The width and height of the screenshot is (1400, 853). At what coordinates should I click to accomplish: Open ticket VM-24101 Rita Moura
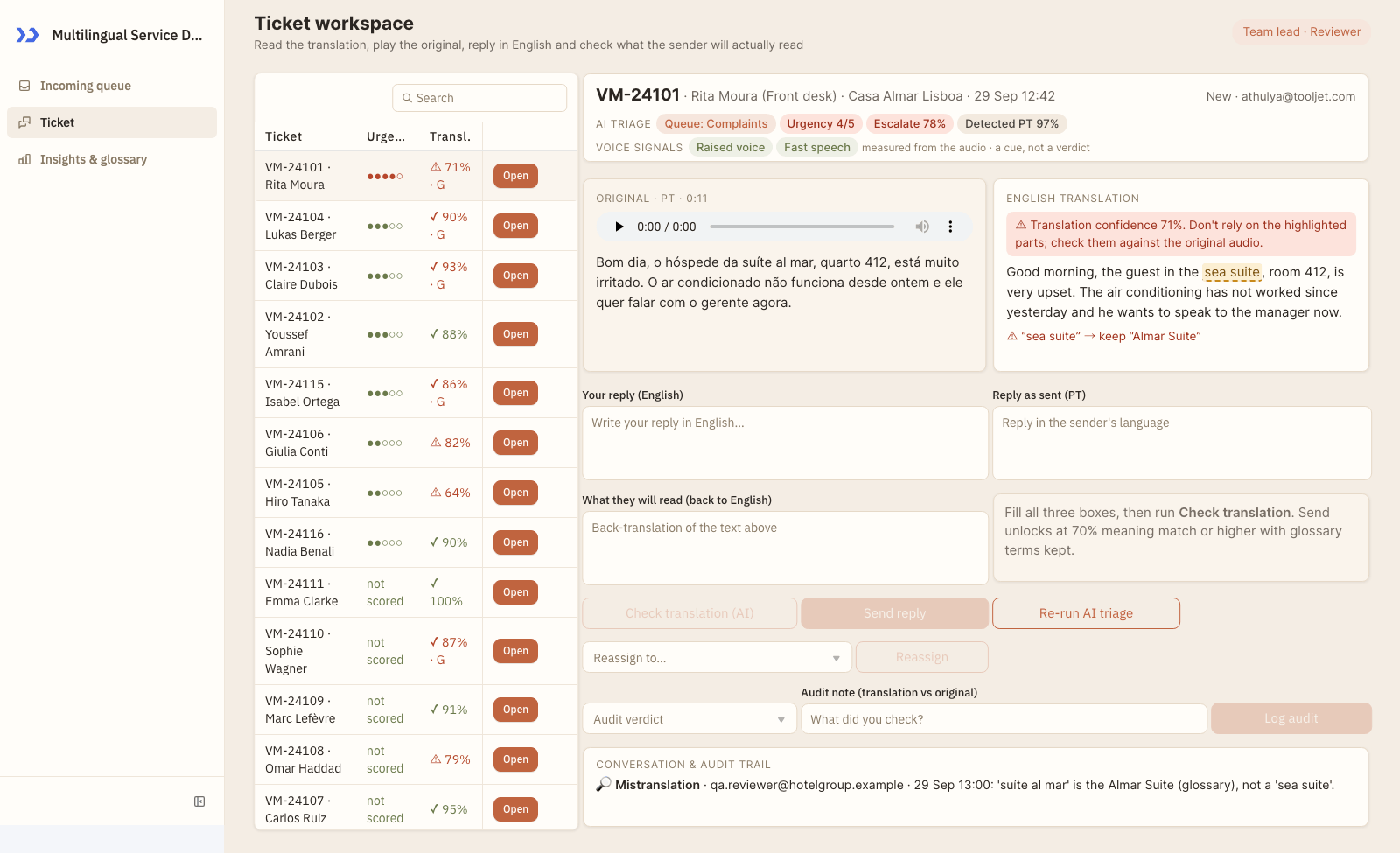(515, 176)
